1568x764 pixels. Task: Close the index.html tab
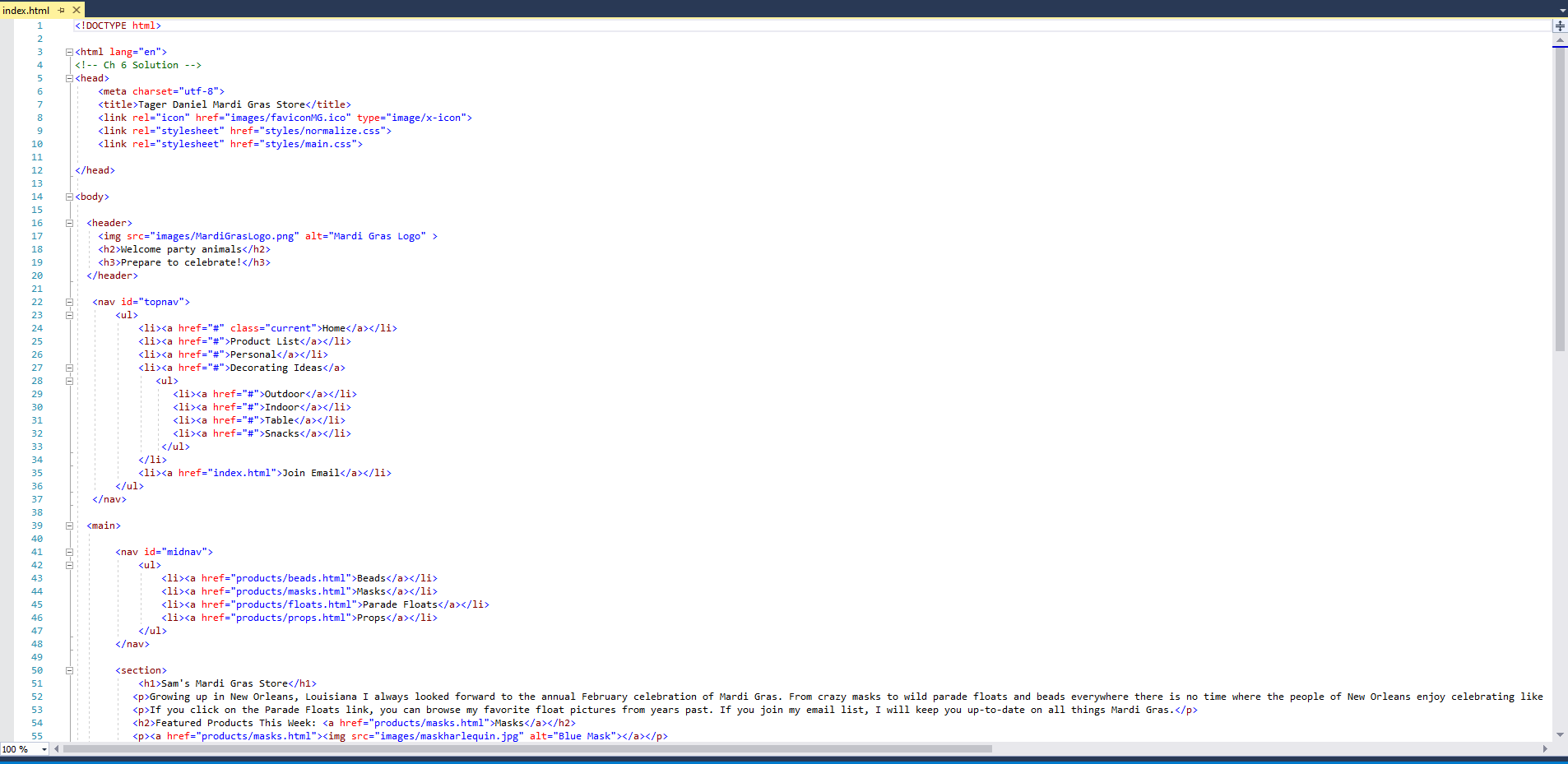pyautogui.click(x=77, y=10)
